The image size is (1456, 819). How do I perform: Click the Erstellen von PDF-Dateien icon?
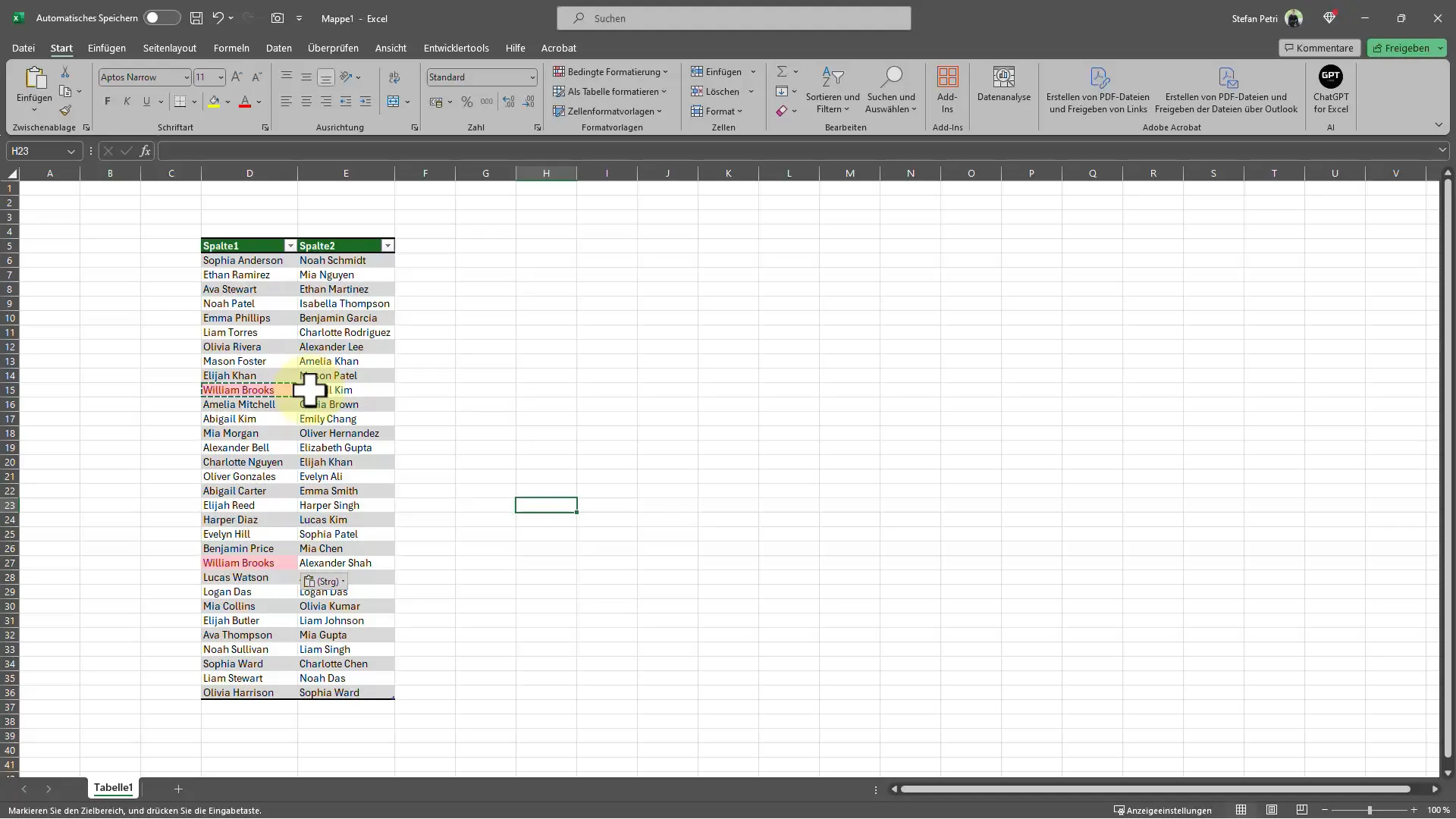1098,75
